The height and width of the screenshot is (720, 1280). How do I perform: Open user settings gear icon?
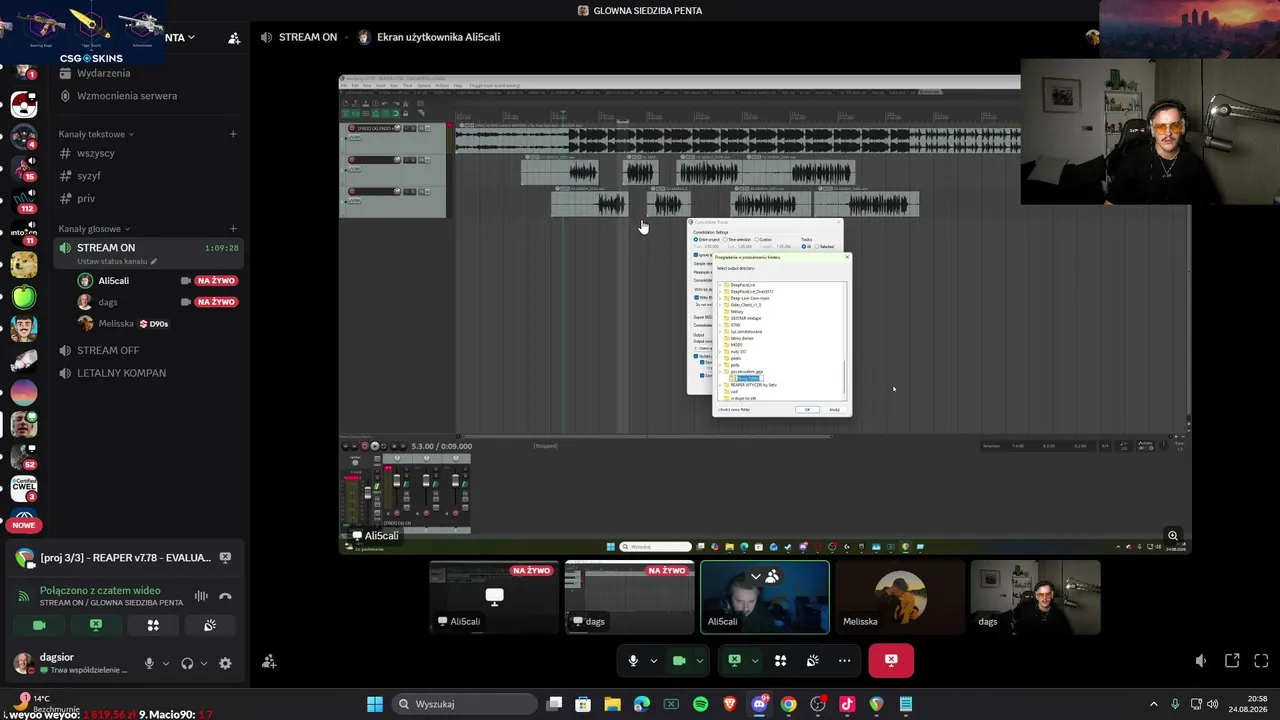(x=225, y=663)
